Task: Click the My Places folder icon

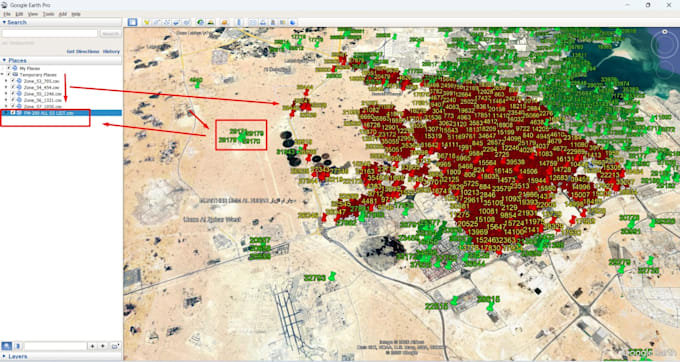Action: (15, 68)
